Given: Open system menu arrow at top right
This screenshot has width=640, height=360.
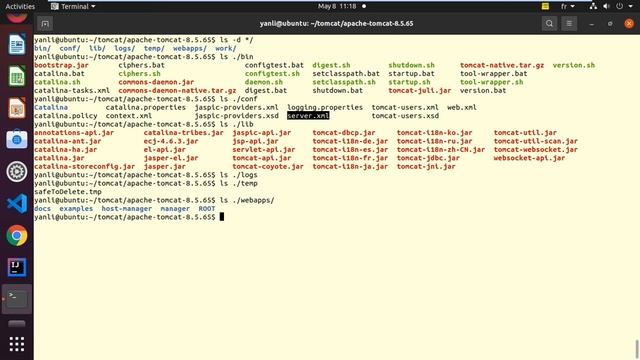Looking at the screenshot, I should coord(631,6).
